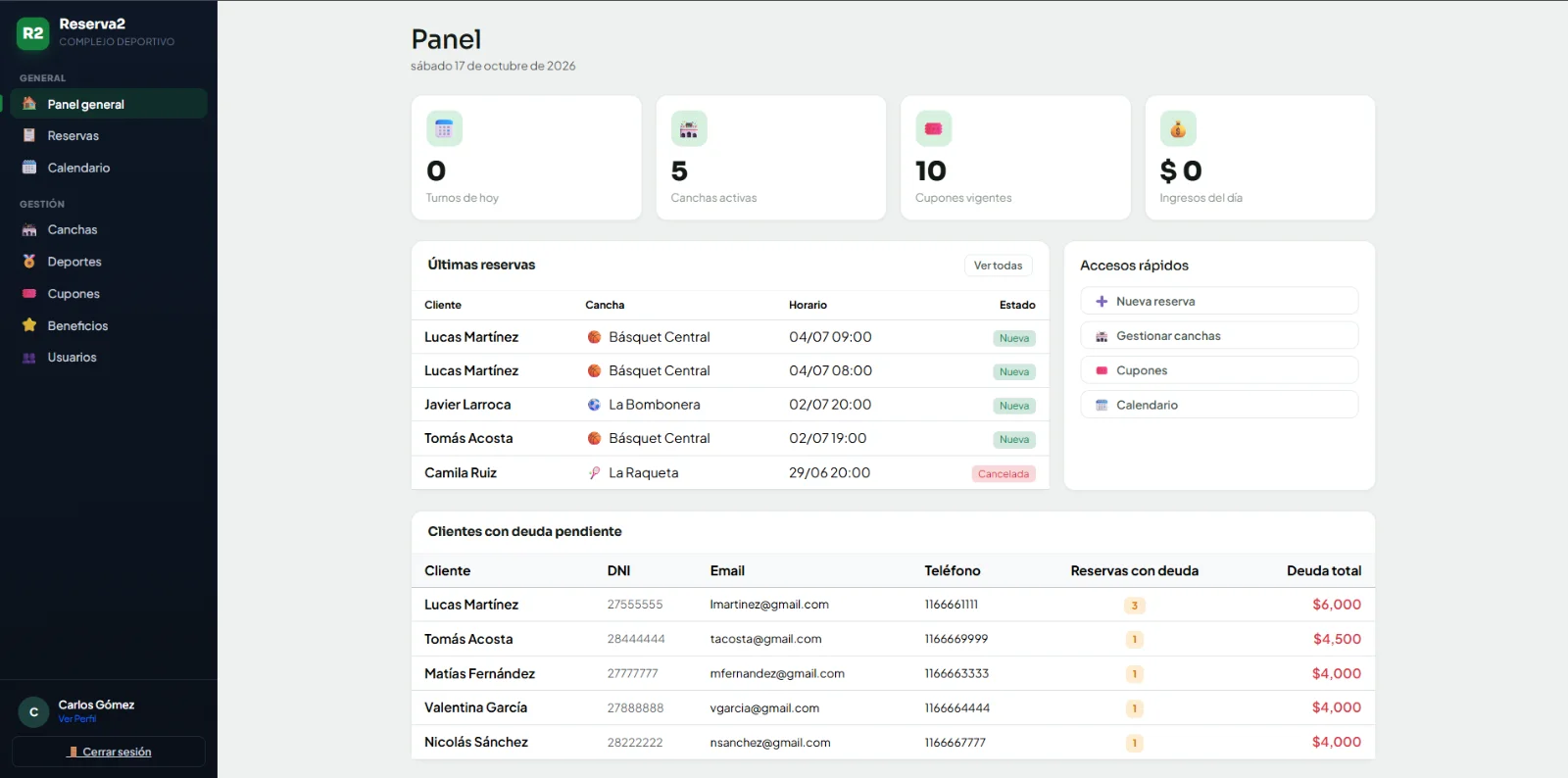Click the Canchas activas stadium card icon

689,128
